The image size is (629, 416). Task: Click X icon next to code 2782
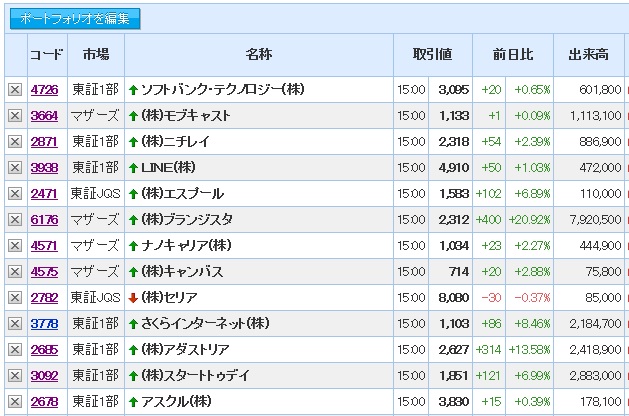coord(15,298)
